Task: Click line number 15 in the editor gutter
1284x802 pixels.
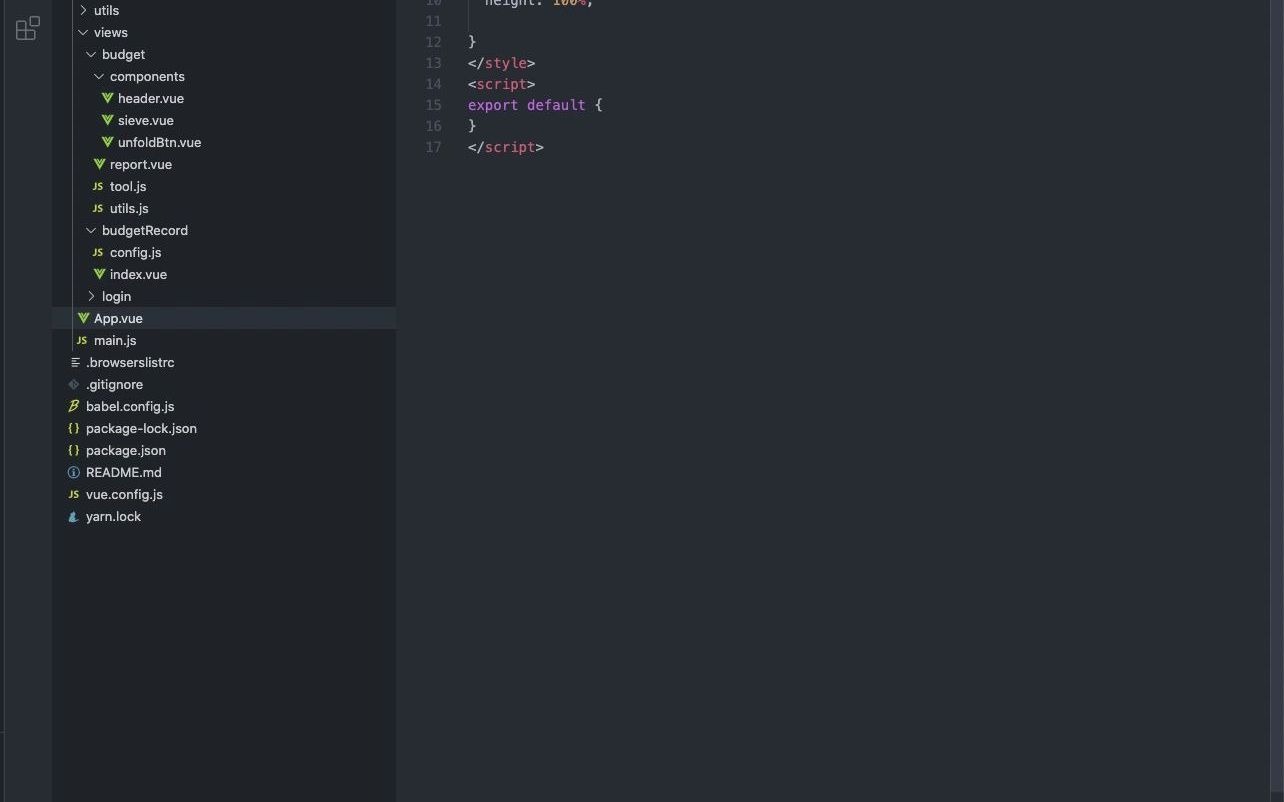Action: click(x=433, y=105)
